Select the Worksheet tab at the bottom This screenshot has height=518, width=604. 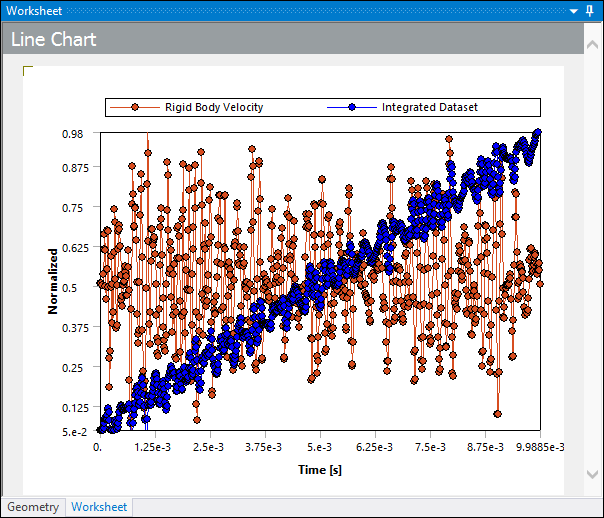coord(99,507)
